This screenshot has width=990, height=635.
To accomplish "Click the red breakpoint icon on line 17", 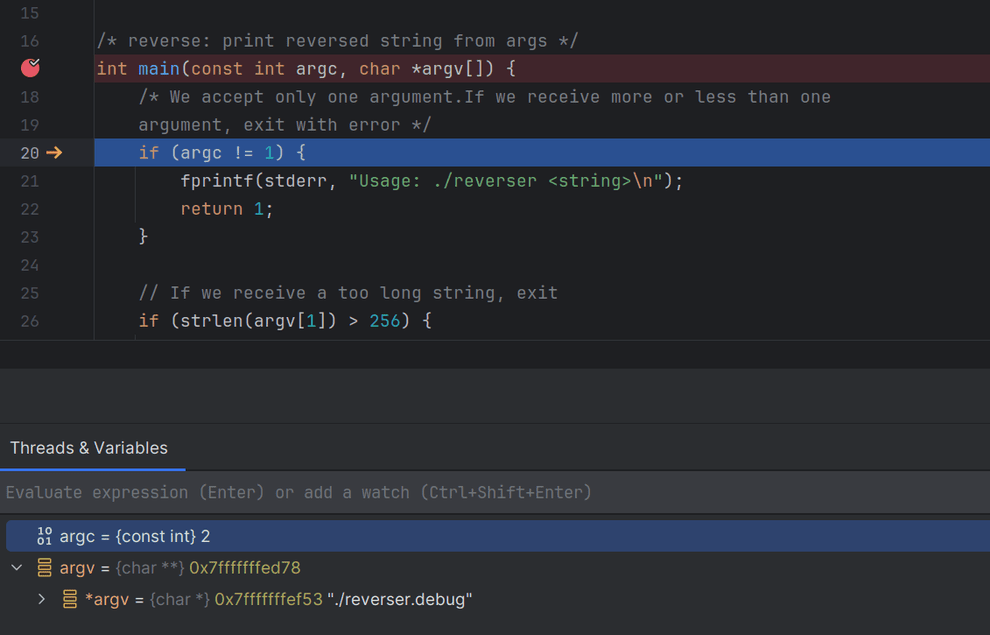I will [x=30, y=68].
